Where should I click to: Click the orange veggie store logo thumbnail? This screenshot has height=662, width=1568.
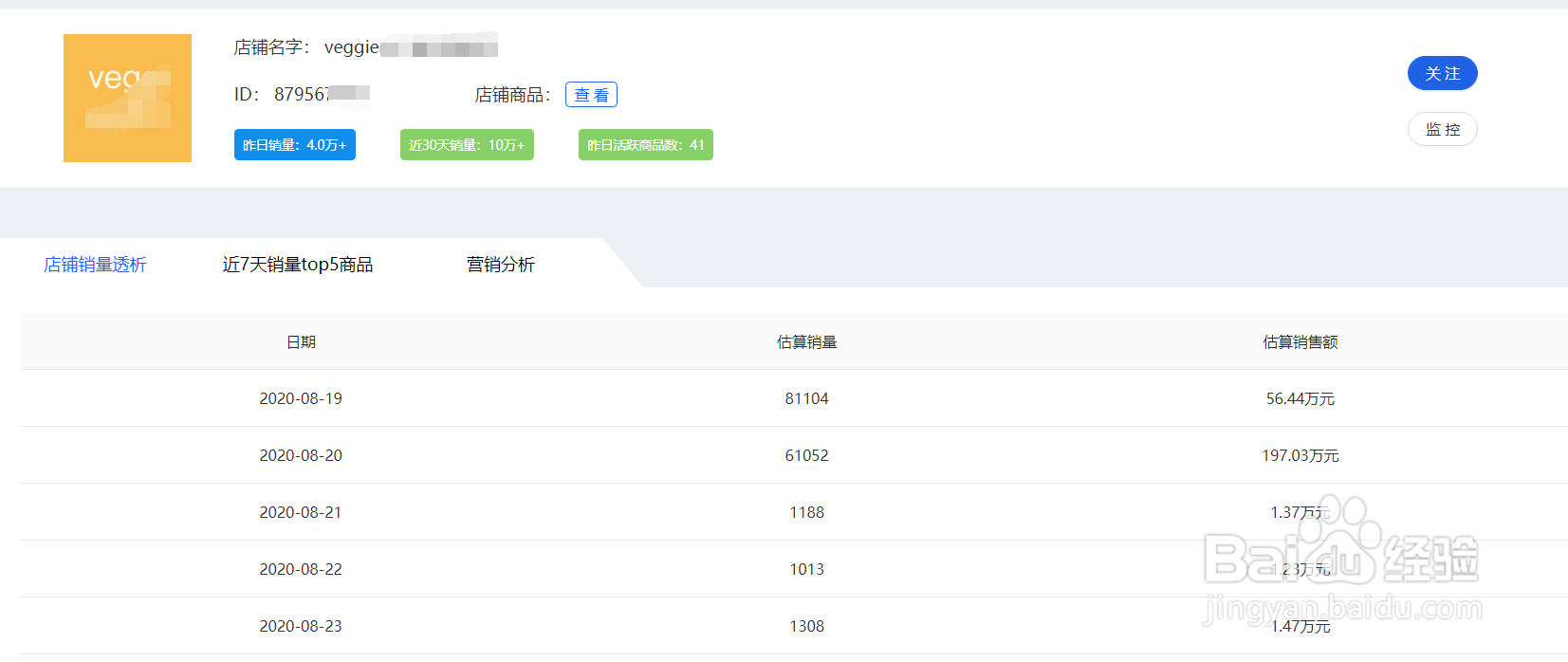pyautogui.click(x=127, y=98)
